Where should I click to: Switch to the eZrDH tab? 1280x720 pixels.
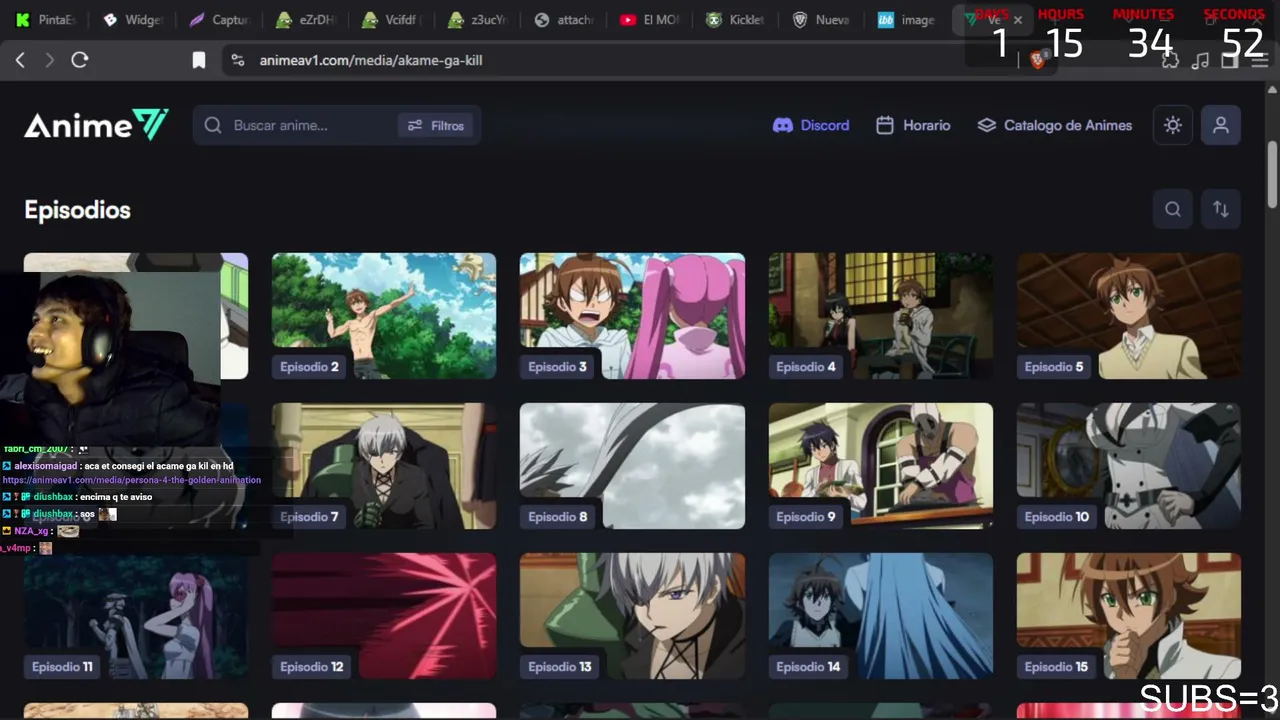click(307, 19)
